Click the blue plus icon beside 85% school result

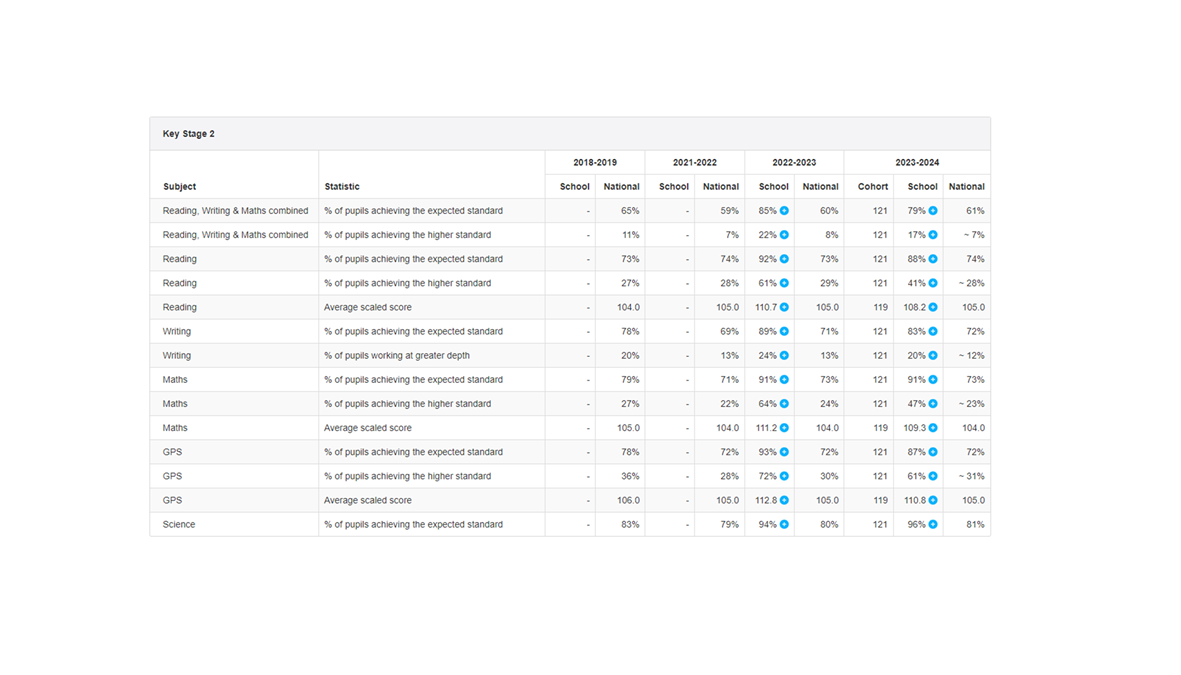pos(784,211)
